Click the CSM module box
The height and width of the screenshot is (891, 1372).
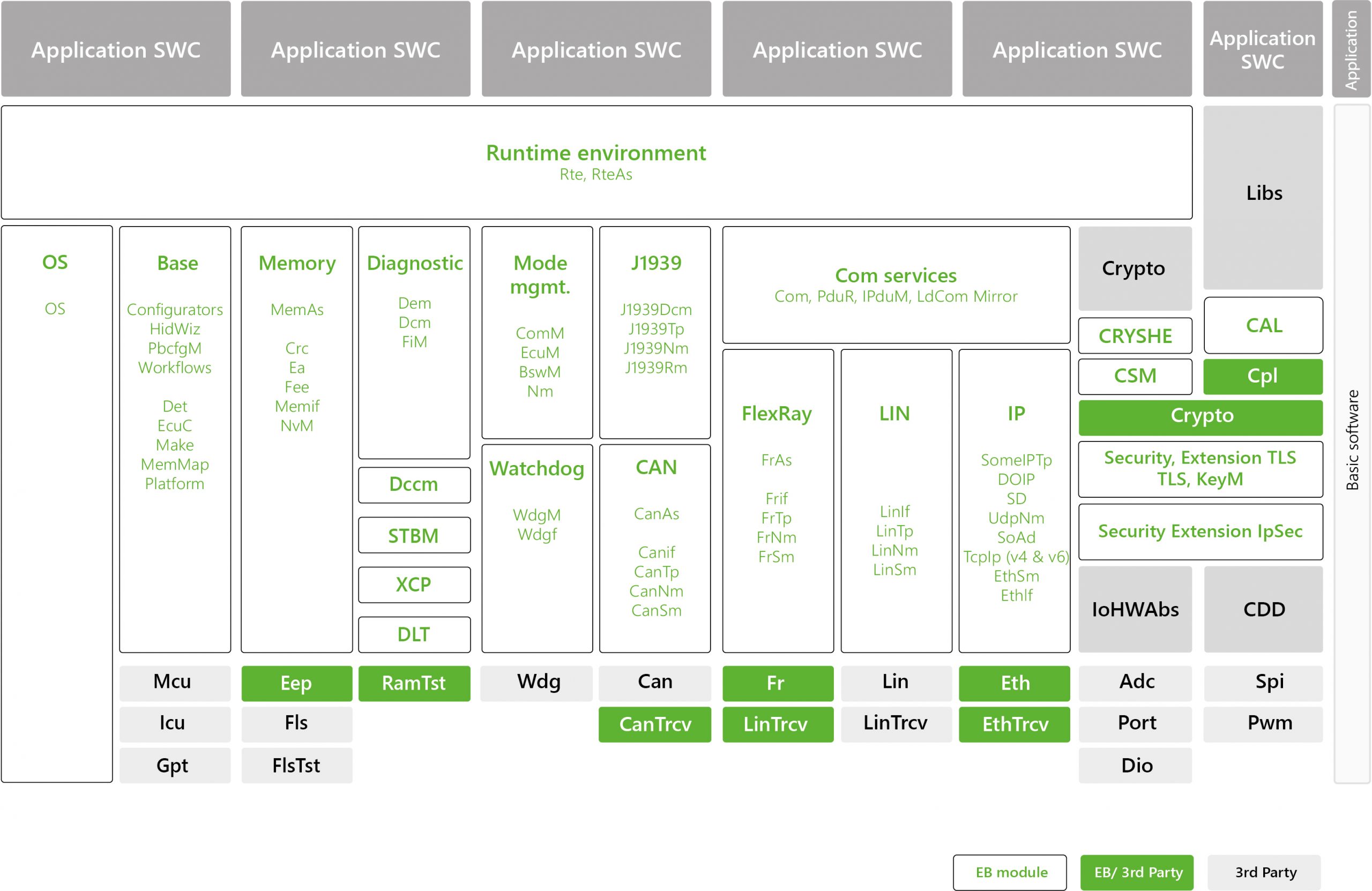click(x=1135, y=376)
